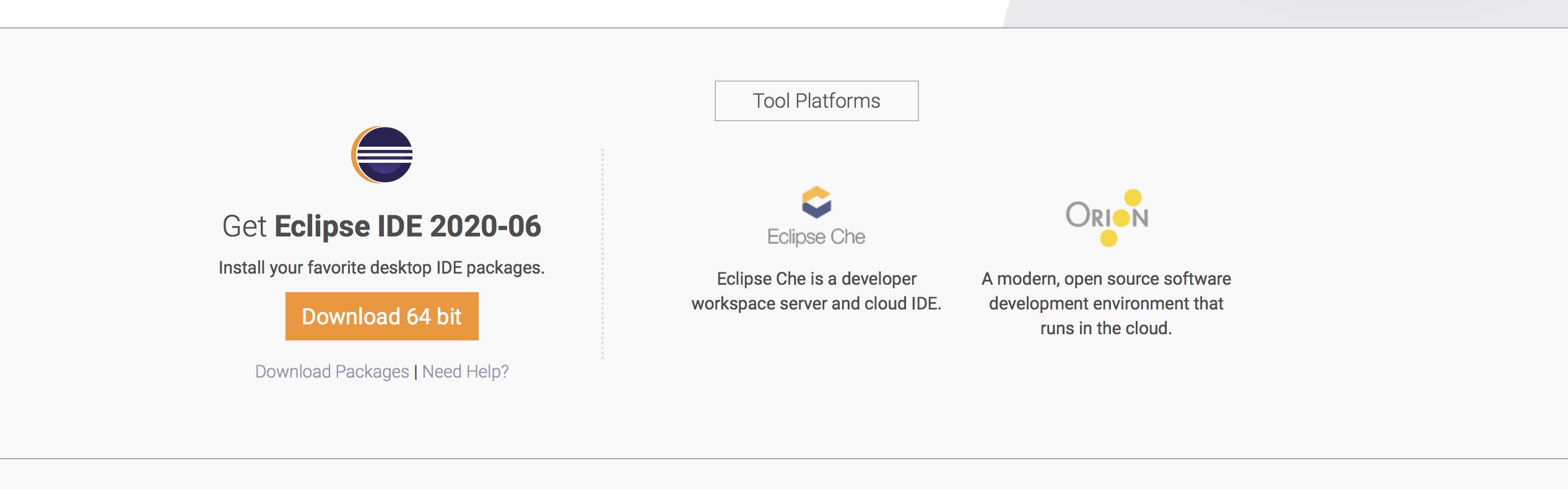Click the Download 64 bit button
Screen dimensions: 1568x489
pyautogui.click(x=382, y=316)
